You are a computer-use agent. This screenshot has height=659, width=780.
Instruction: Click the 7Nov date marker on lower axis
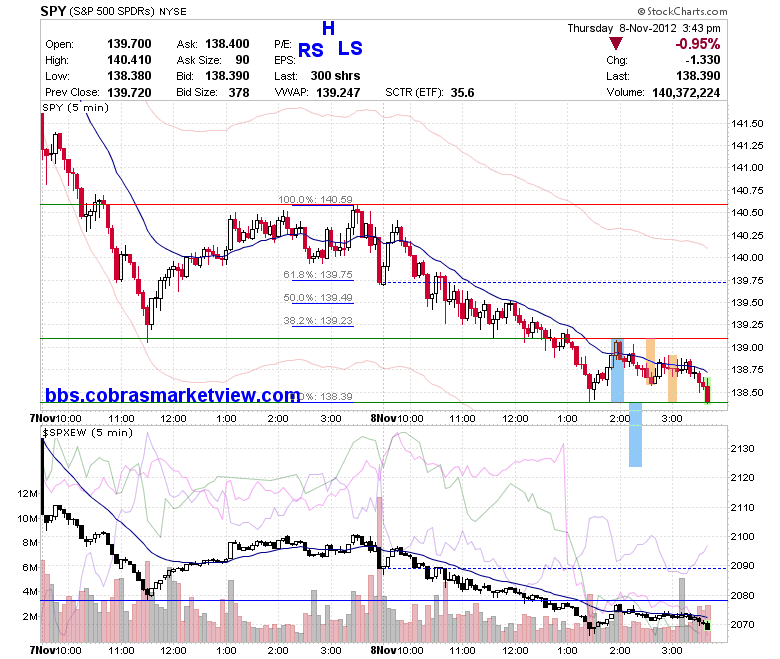[x=42, y=650]
